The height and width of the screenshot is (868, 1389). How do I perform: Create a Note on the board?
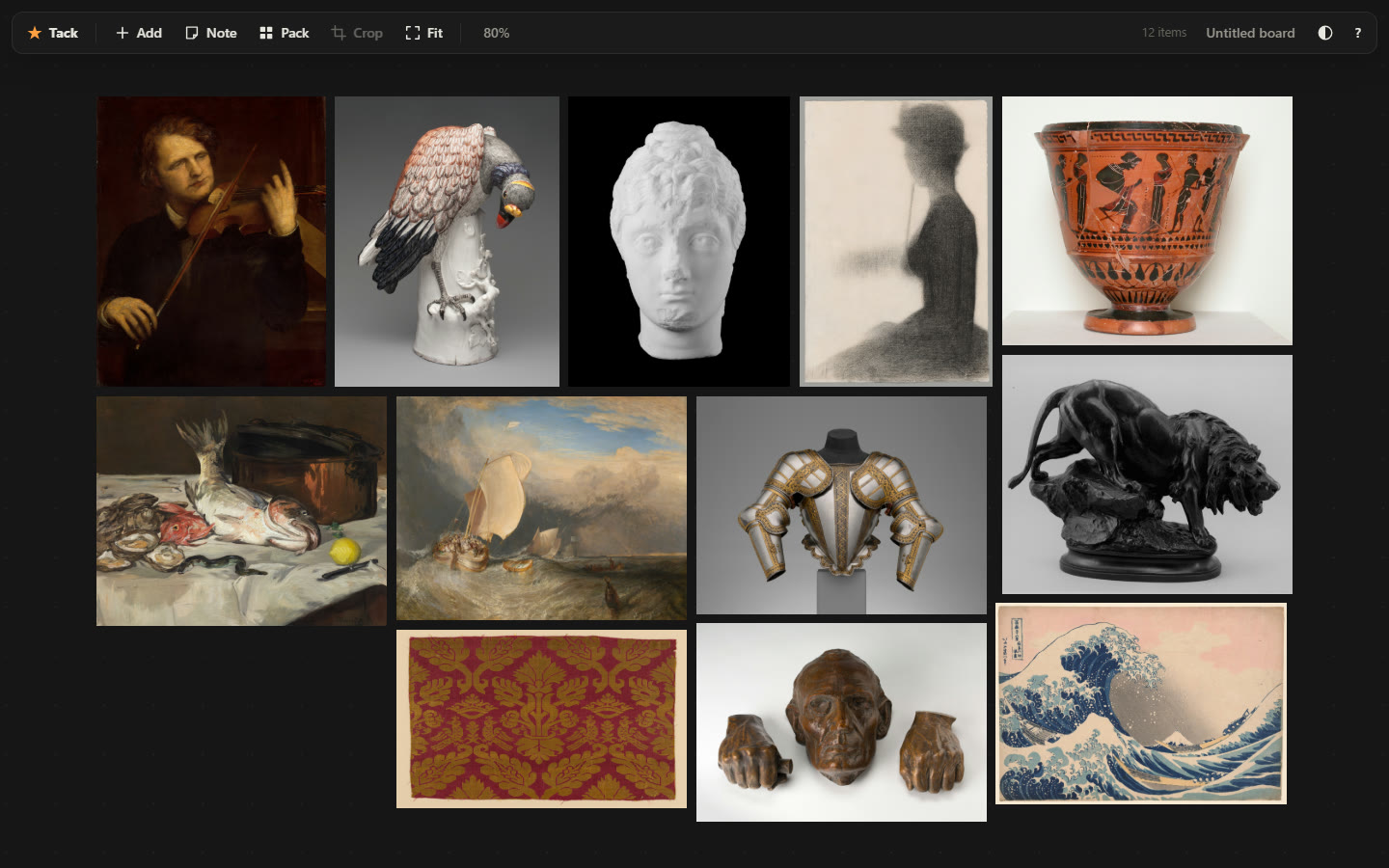(x=210, y=33)
